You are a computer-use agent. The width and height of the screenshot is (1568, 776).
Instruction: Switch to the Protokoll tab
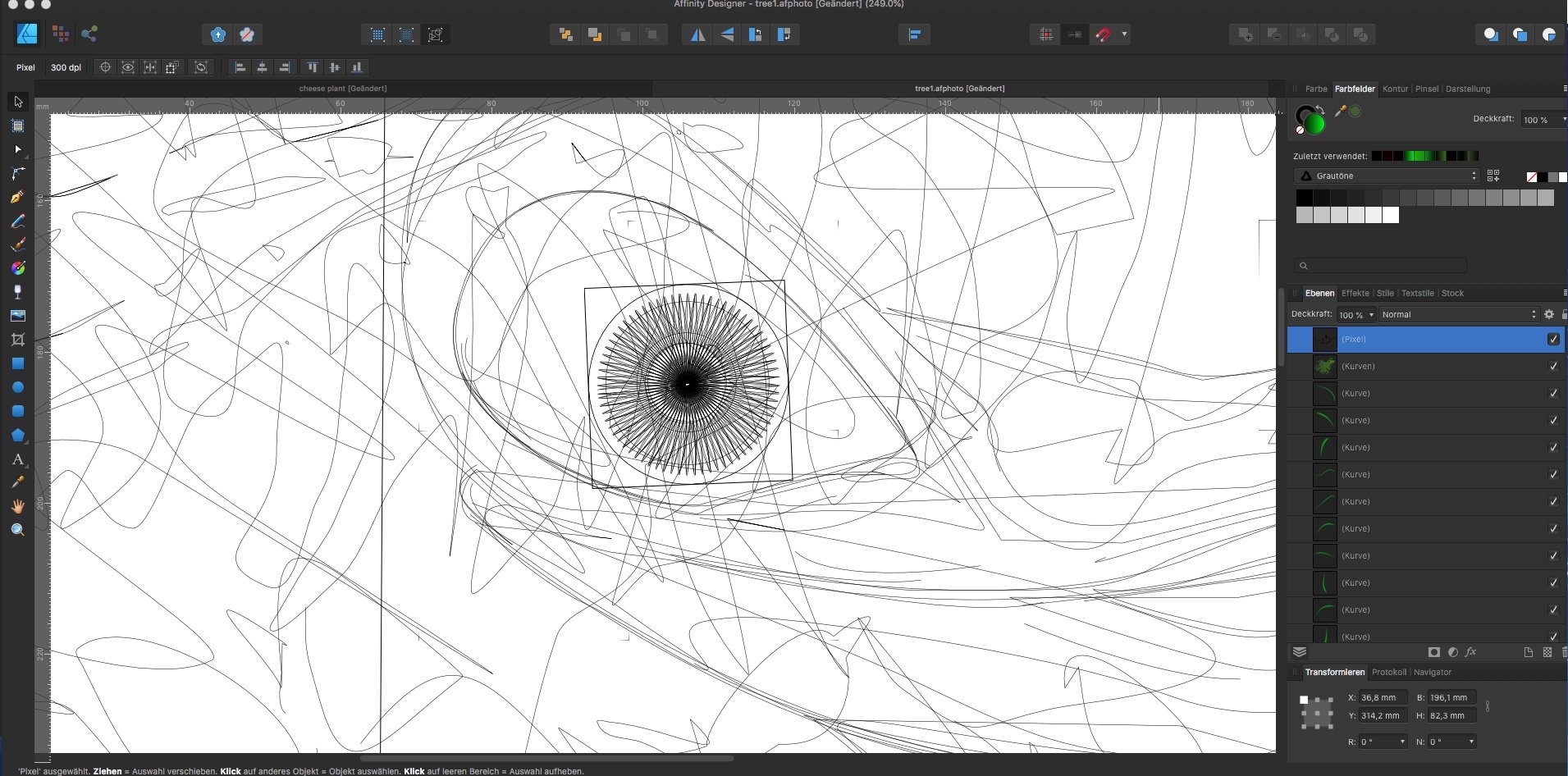(x=1389, y=672)
